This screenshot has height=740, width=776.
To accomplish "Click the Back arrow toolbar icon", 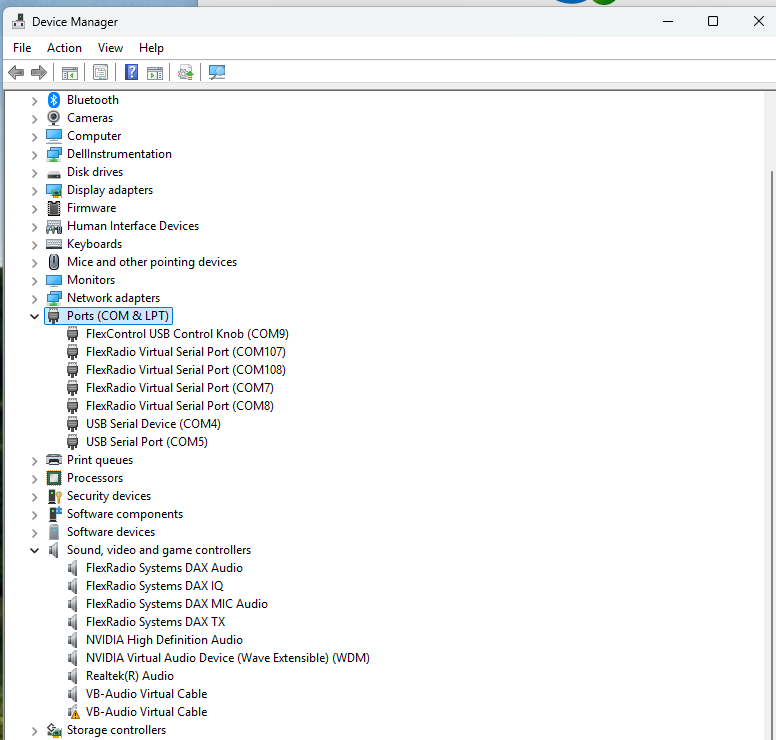I will pos(16,73).
